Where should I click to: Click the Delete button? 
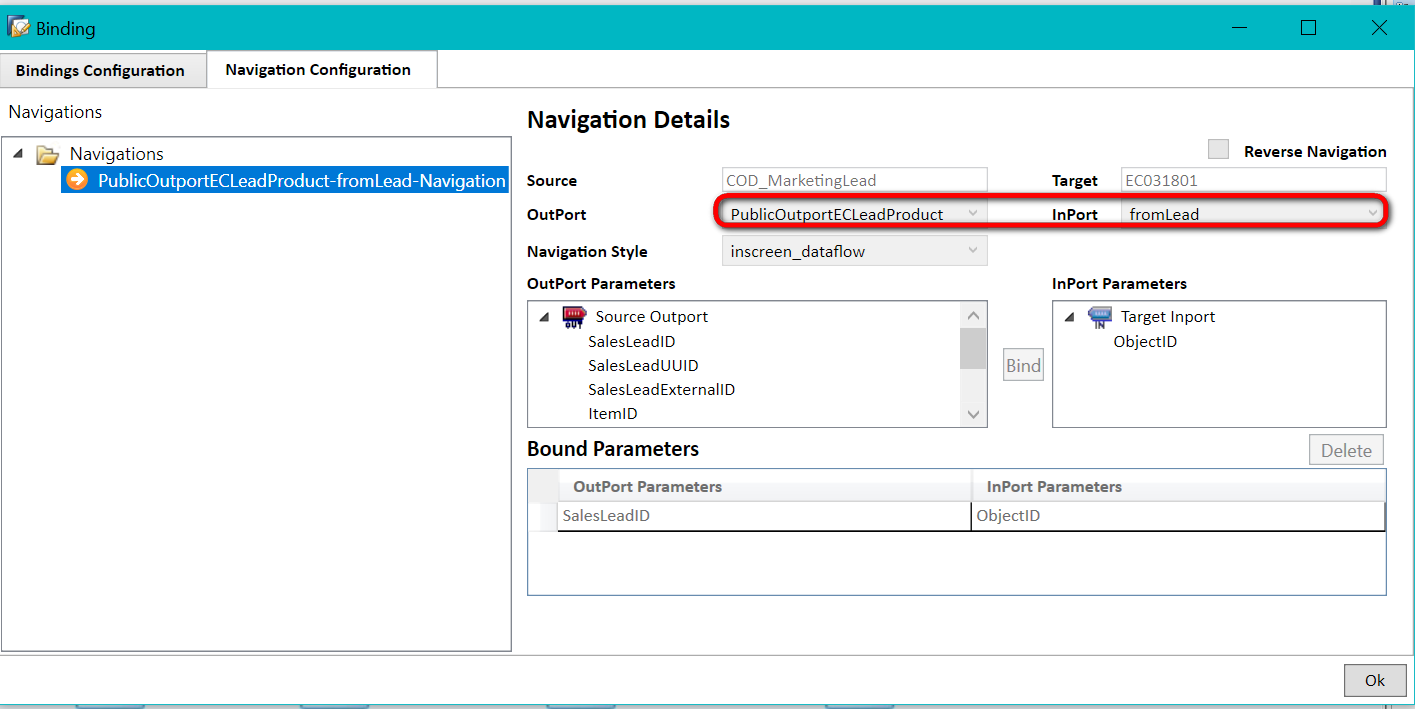1346,450
